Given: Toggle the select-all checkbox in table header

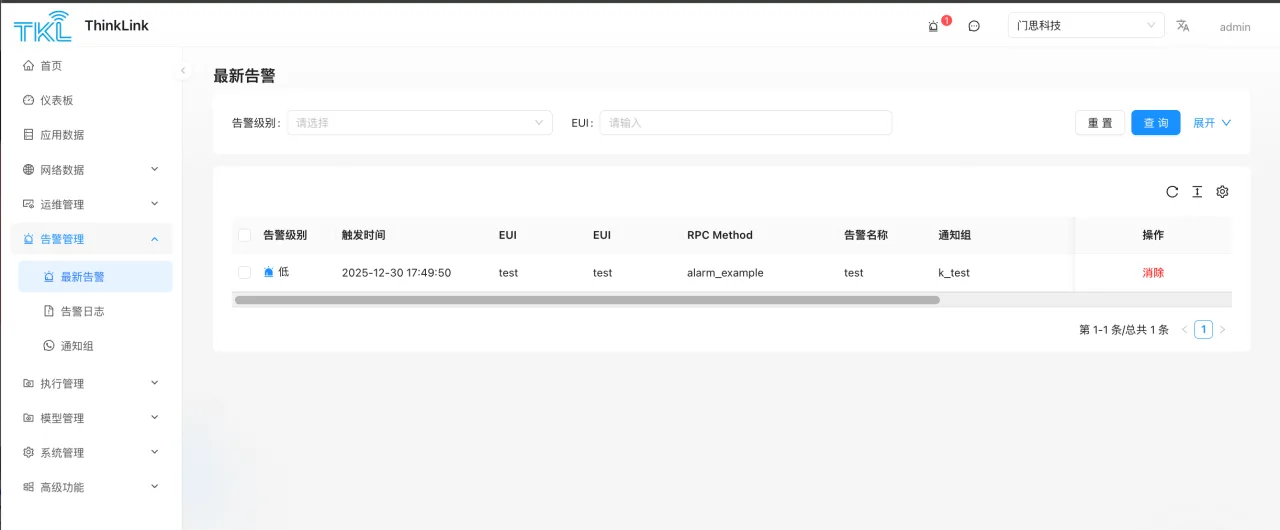Looking at the screenshot, I should 245,235.
